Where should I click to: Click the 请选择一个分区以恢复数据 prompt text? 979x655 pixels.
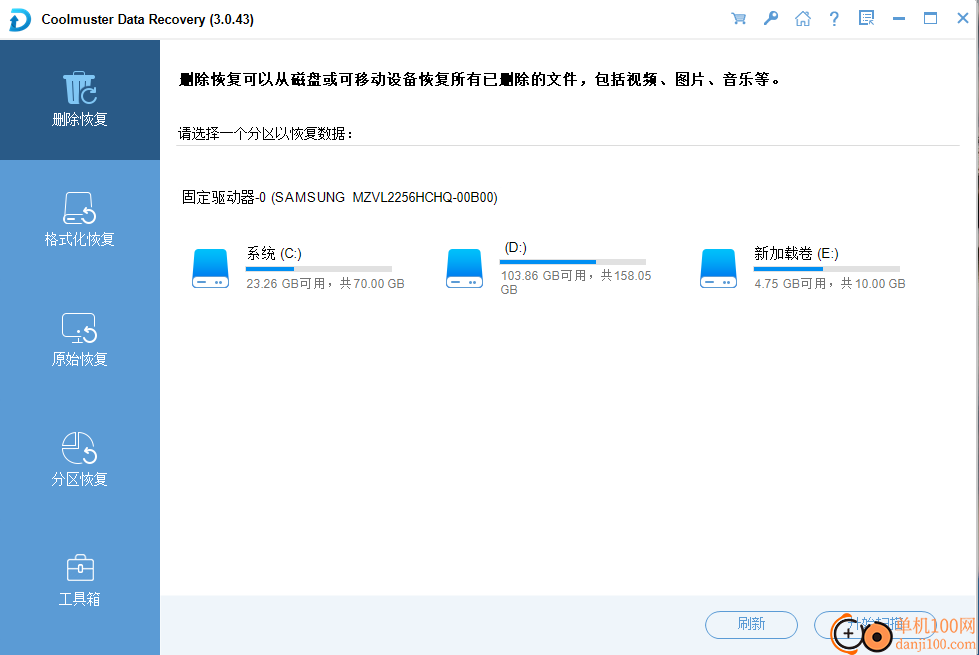pyautogui.click(x=265, y=134)
